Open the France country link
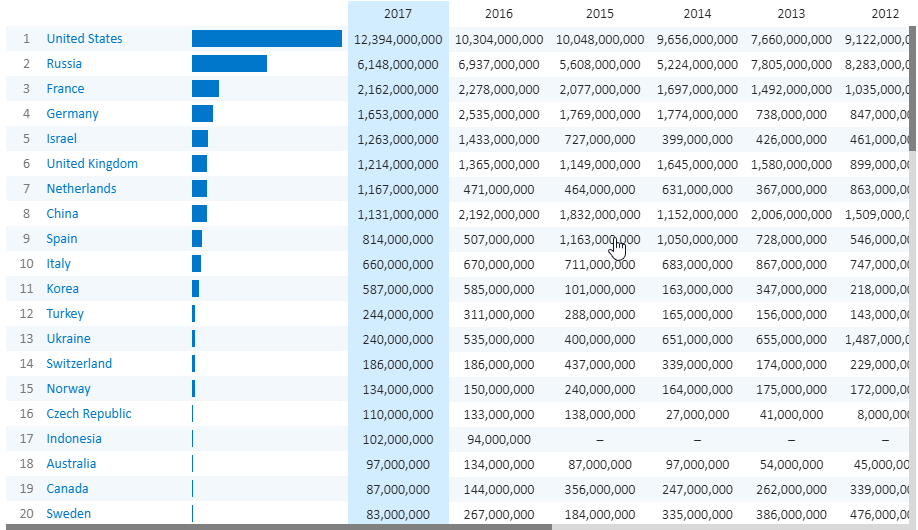The width and height of the screenshot is (918, 530). pos(65,89)
